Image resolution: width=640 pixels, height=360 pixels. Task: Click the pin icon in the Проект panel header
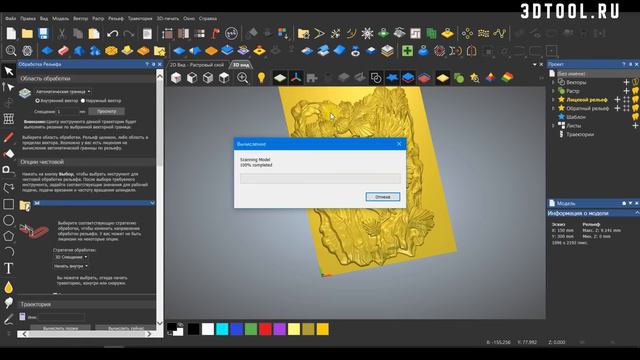[631, 64]
